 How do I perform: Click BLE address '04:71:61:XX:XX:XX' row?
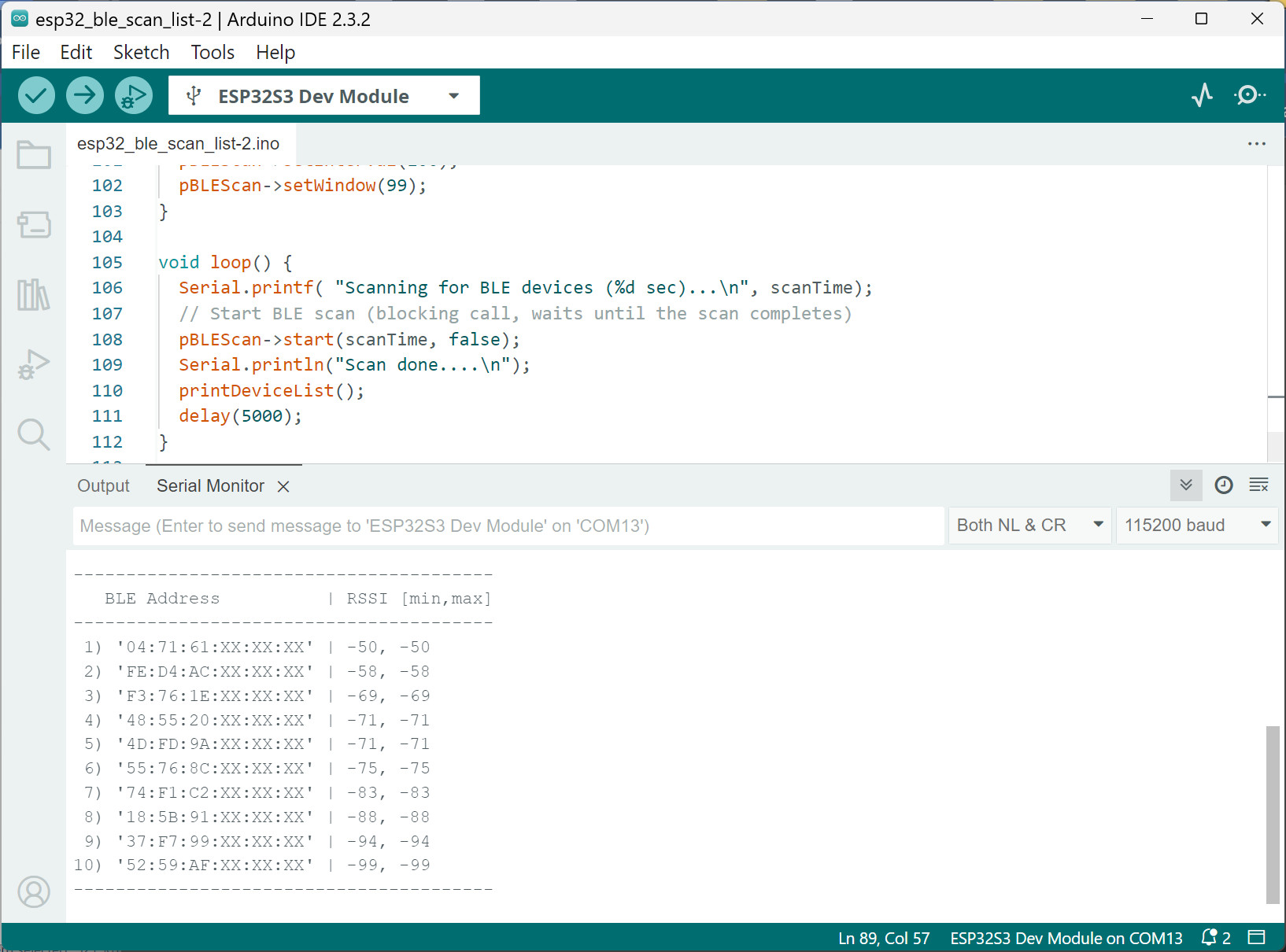click(257, 648)
